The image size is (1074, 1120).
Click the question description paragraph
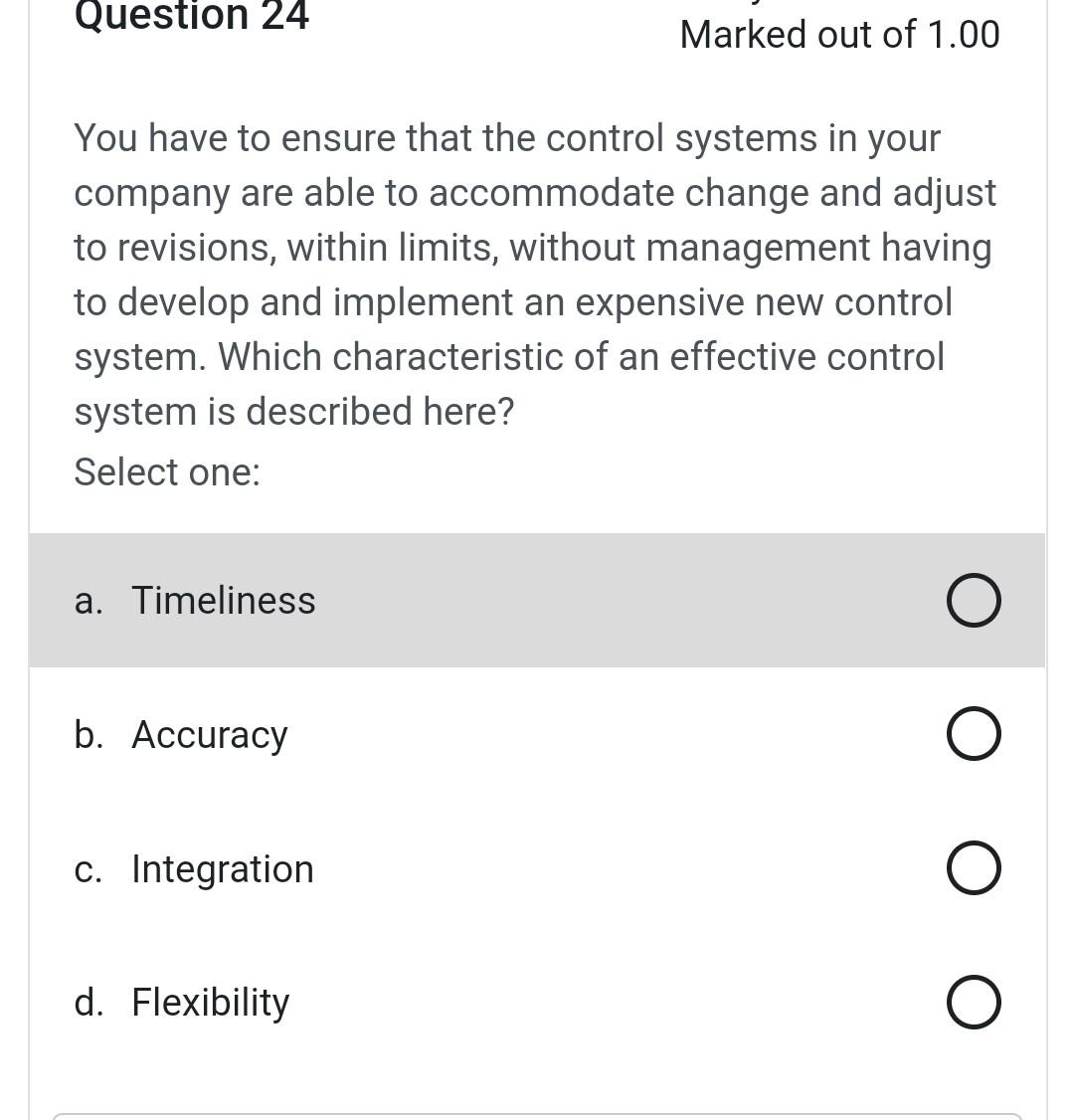coord(535,274)
